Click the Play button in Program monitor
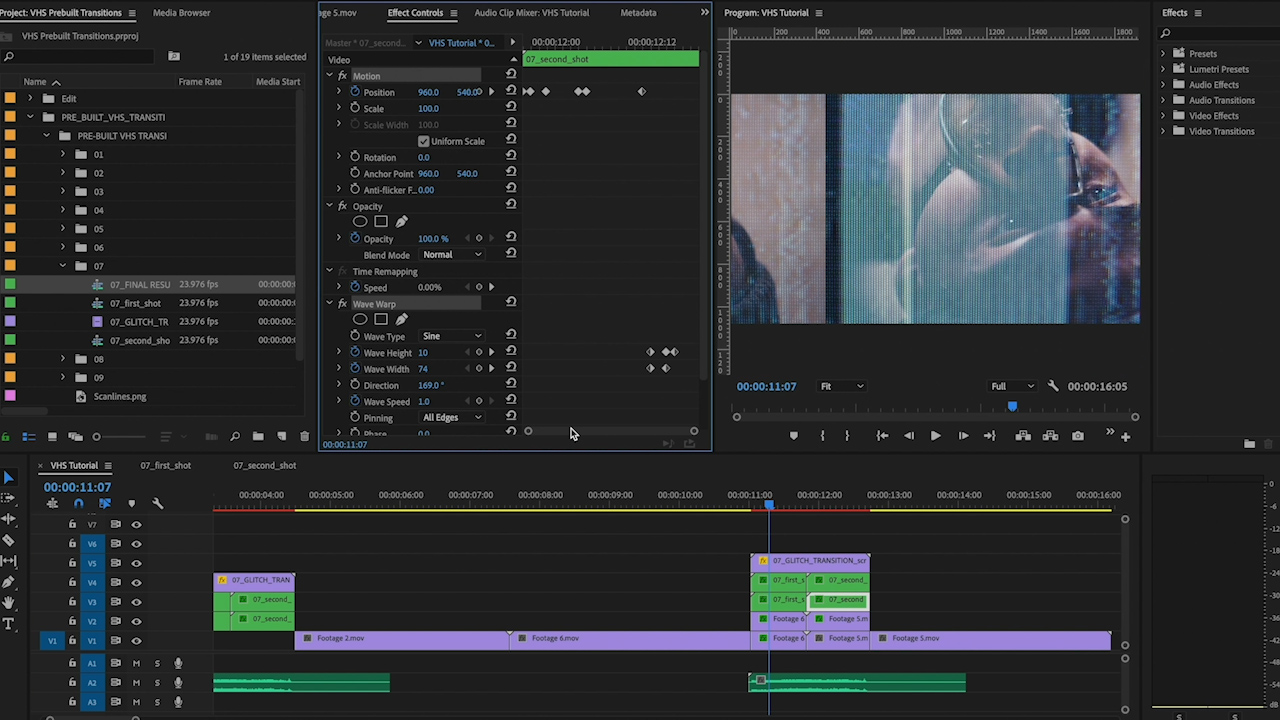 [935, 436]
